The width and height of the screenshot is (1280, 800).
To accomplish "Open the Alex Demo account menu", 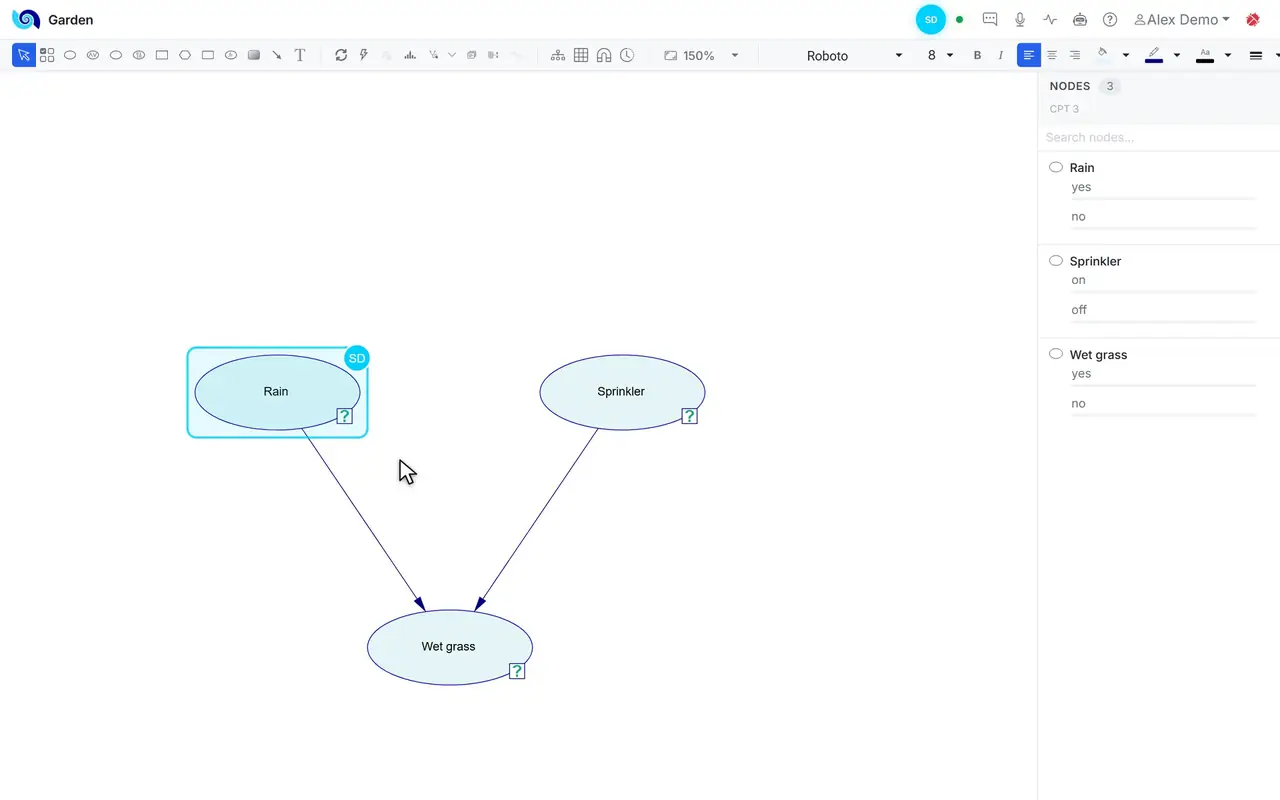I will tap(1181, 19).
